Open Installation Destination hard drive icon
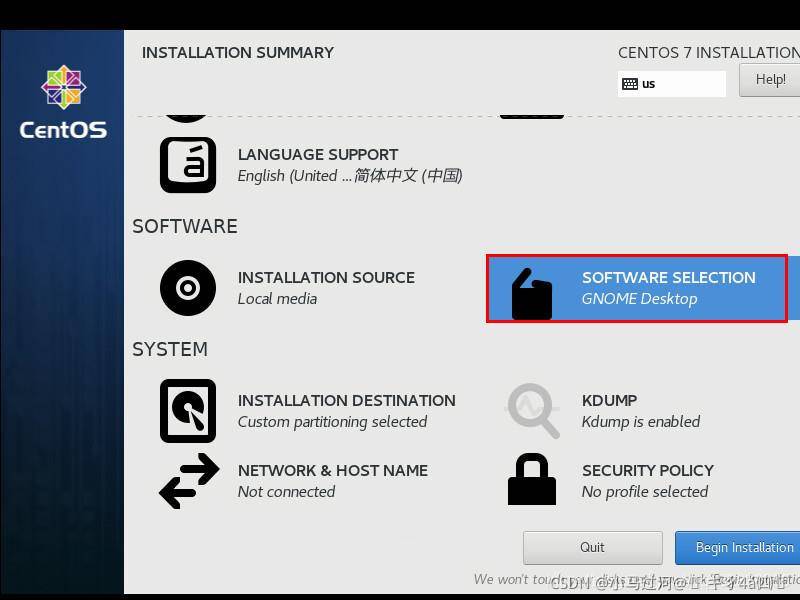The image size is (800, 600). click(188, 411)
